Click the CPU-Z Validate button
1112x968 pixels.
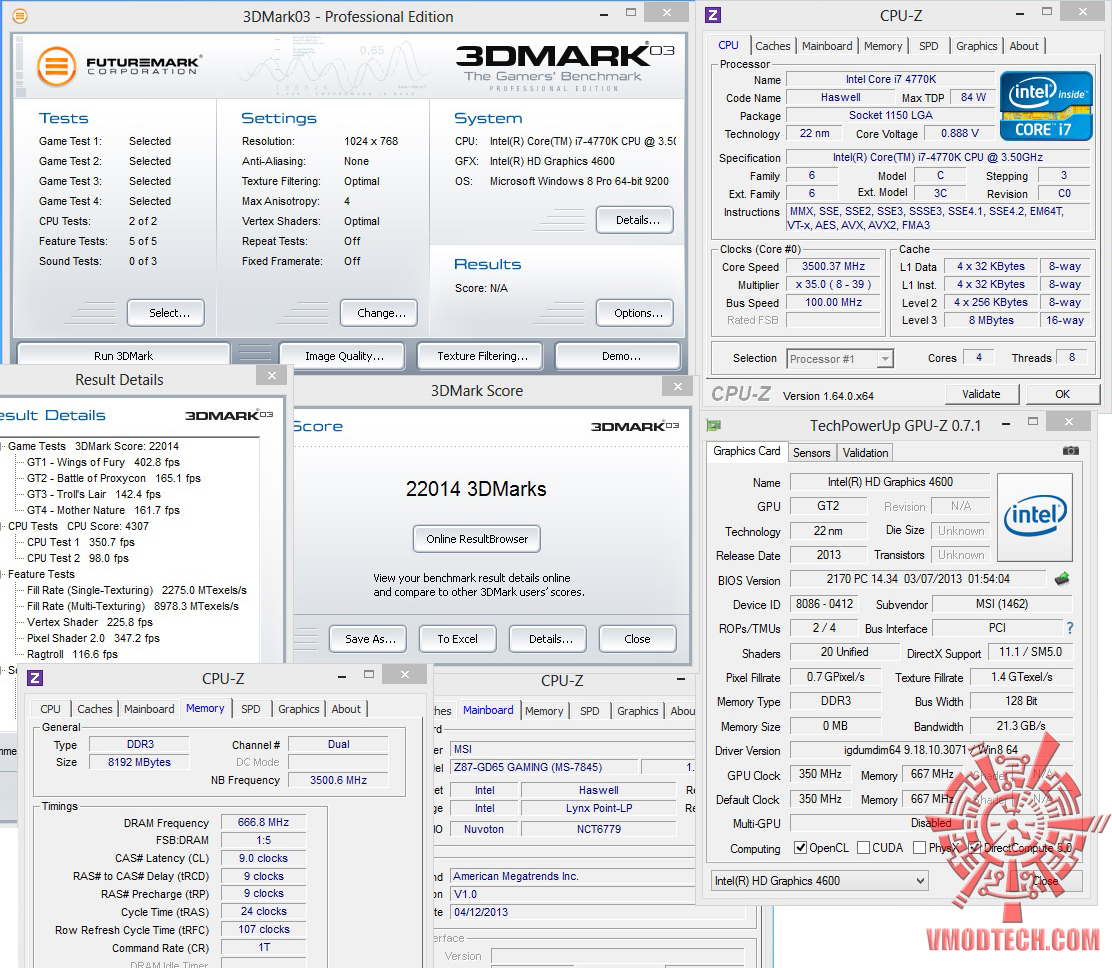point(982,394)
